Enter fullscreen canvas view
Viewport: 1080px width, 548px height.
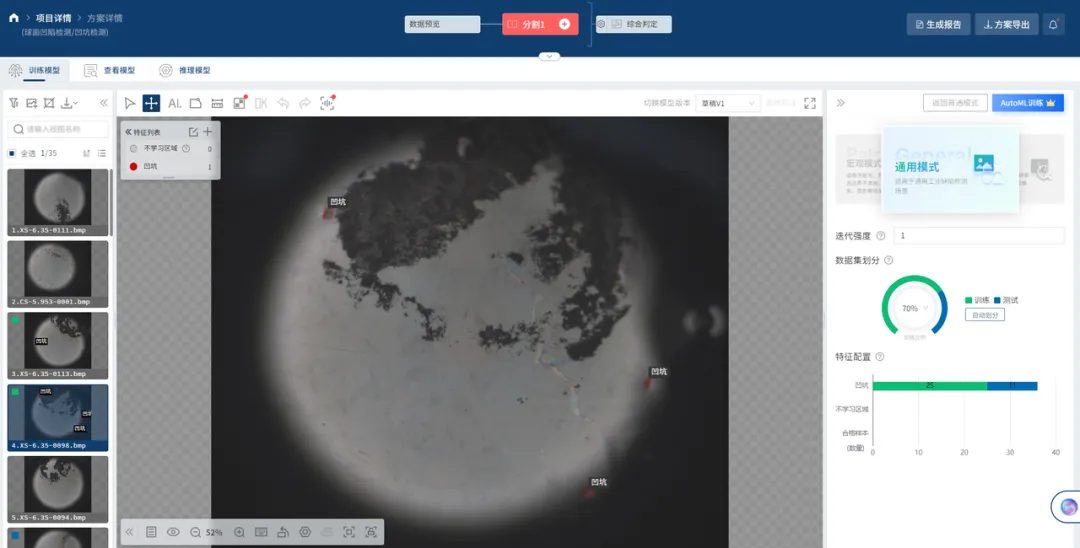click(810, 103)
